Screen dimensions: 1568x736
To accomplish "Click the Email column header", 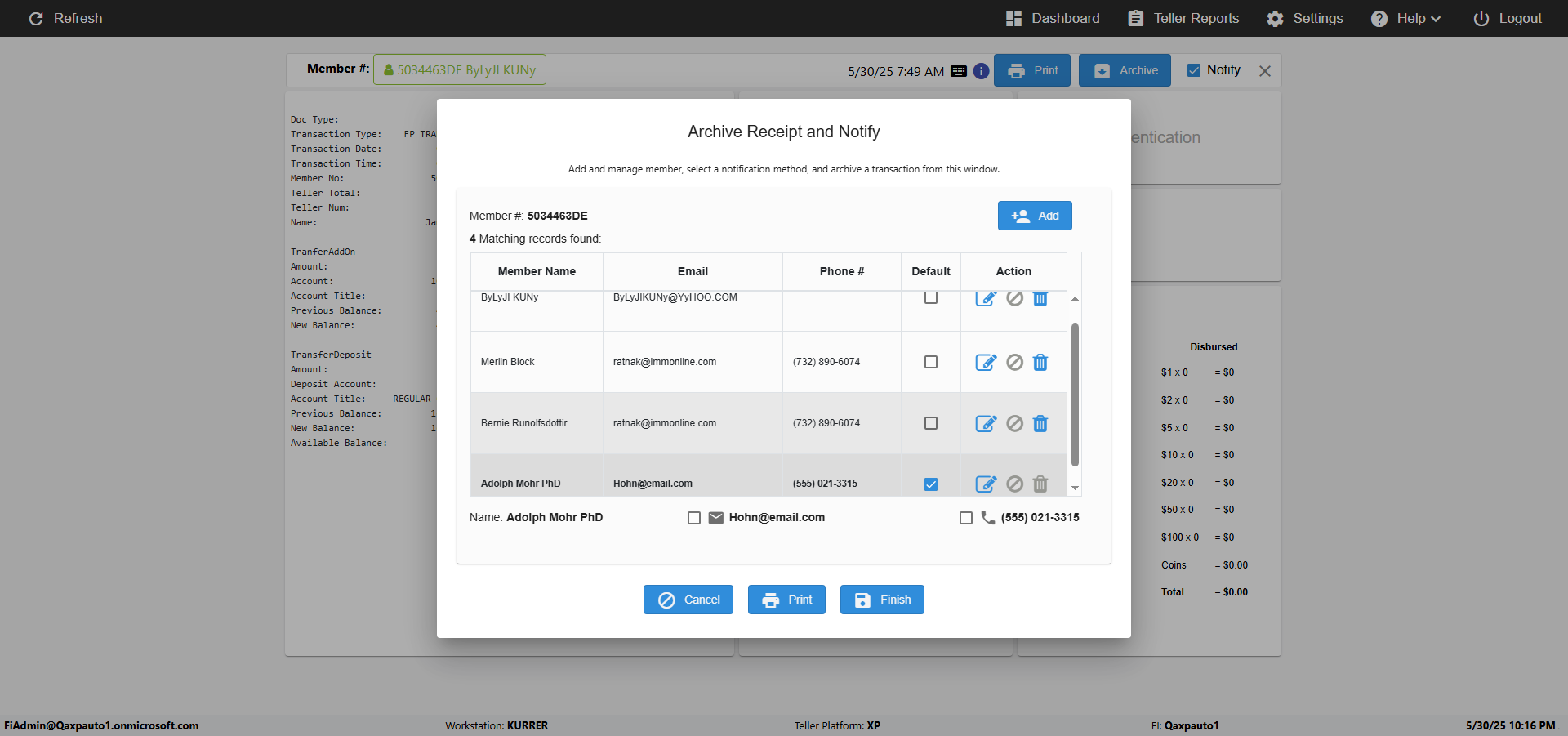I will [693, 271].
